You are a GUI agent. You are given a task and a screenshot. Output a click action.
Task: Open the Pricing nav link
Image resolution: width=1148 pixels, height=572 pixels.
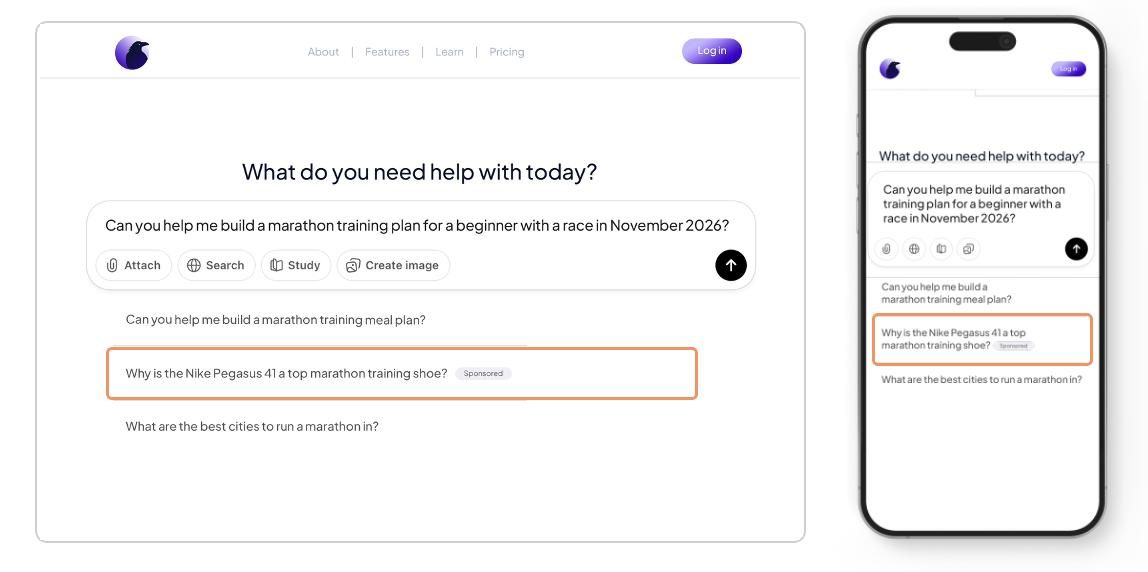(x=507, y=52)
